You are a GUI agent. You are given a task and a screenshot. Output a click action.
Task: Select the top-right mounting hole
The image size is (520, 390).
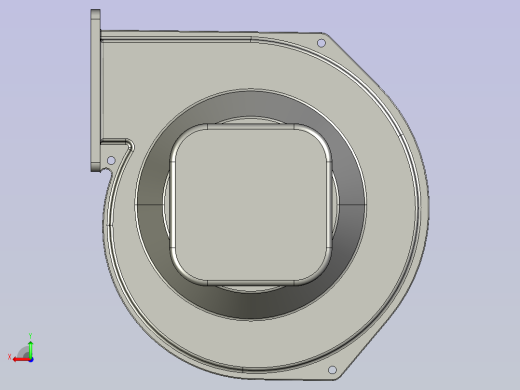[321, 43]
